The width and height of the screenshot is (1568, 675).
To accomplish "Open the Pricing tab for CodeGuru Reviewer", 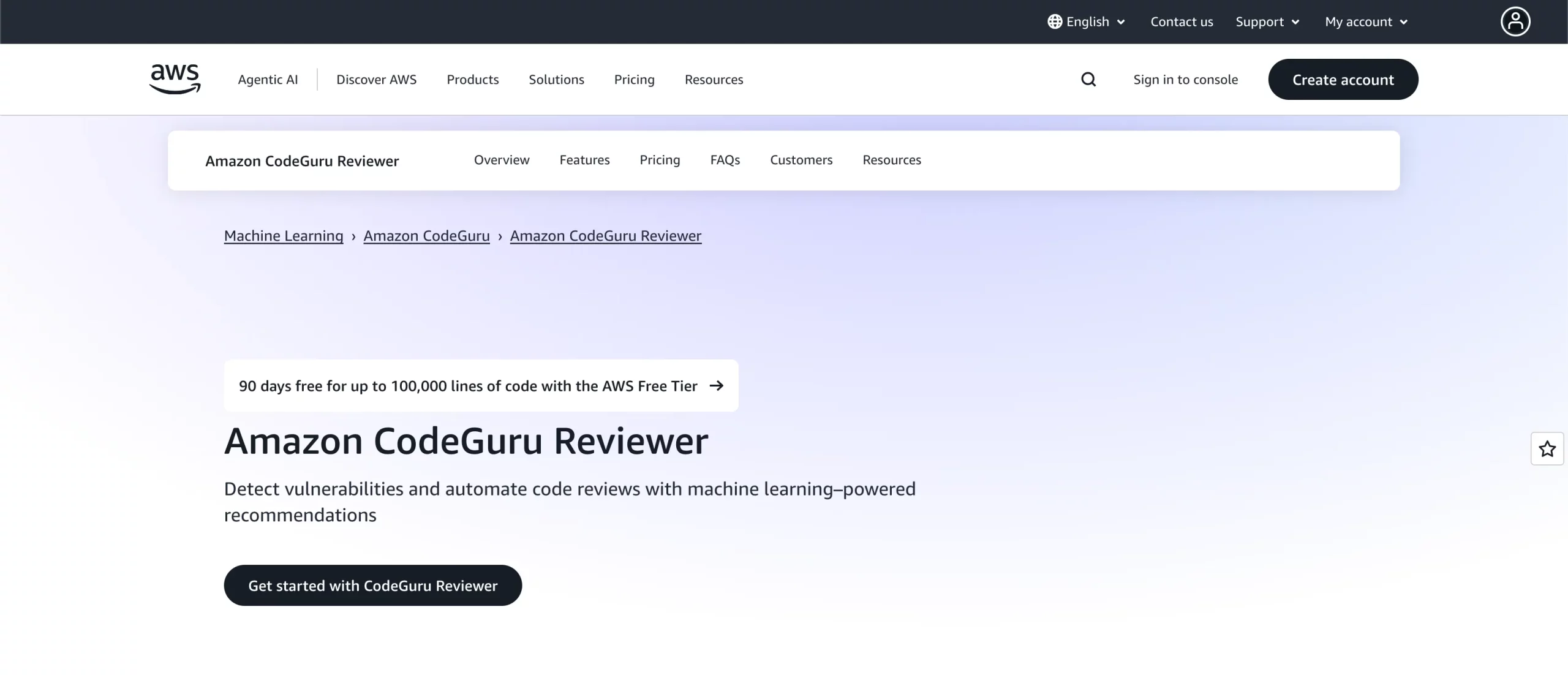I will [x=660, y=160].
